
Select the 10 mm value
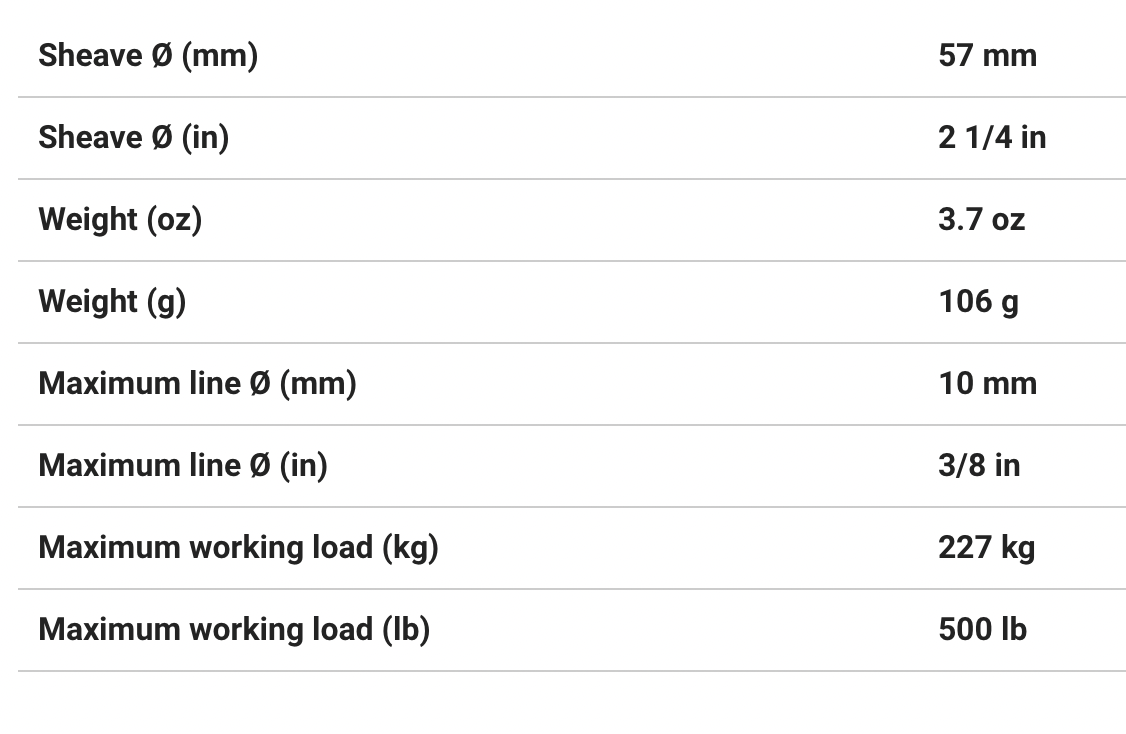point(987,383)
